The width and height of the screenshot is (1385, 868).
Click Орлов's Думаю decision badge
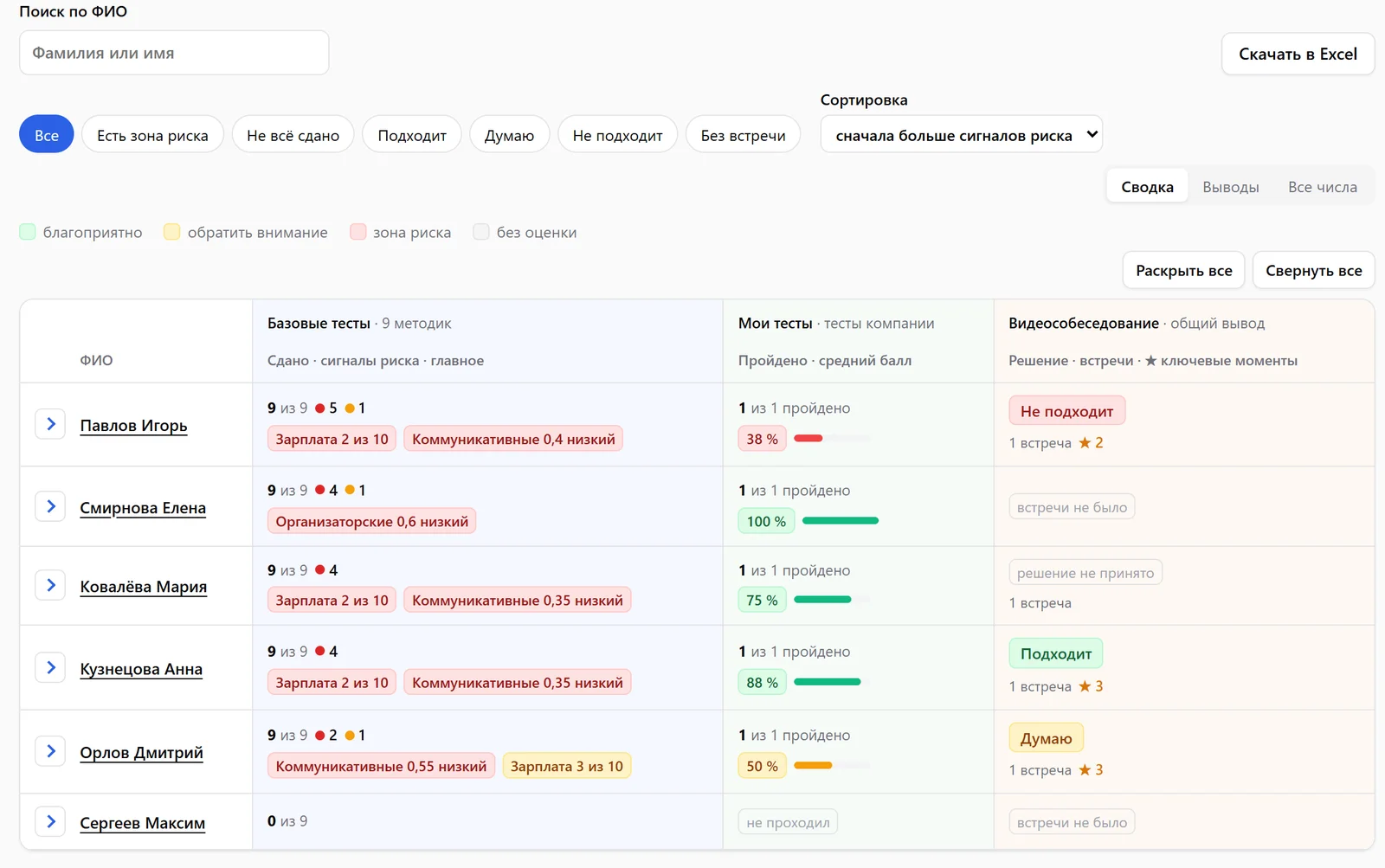(1046, 738)
